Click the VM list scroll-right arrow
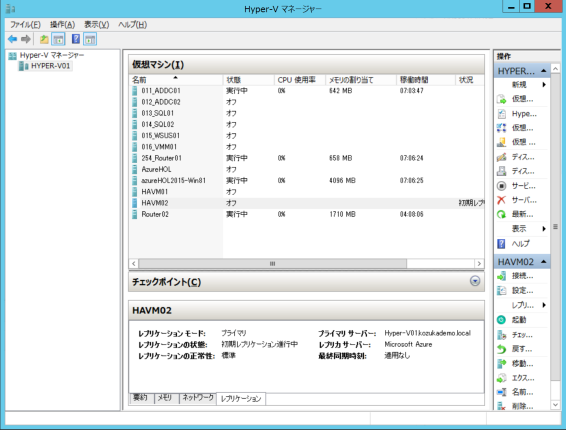Screen dimensions: 567x431 pyautogui.click(x=479, y=264)
